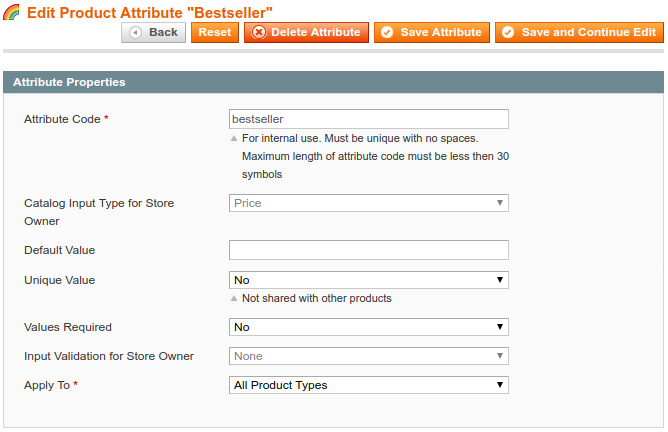Click the 'Attribute Code' field label
Viewport: 668px width, 432px height.
click(x=62, y=119)
